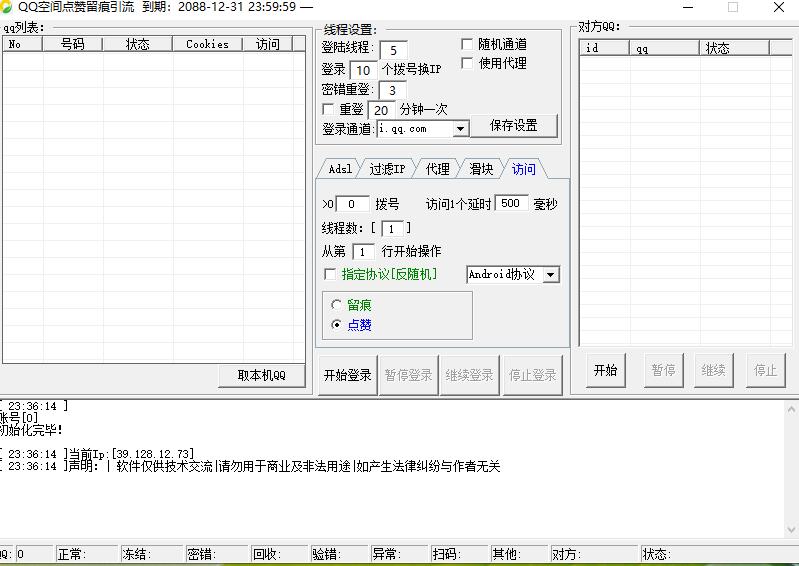Viewport: 799px width, 566px height.
Task: Switch to the 过滤IP tab
Action: (387, 169)
